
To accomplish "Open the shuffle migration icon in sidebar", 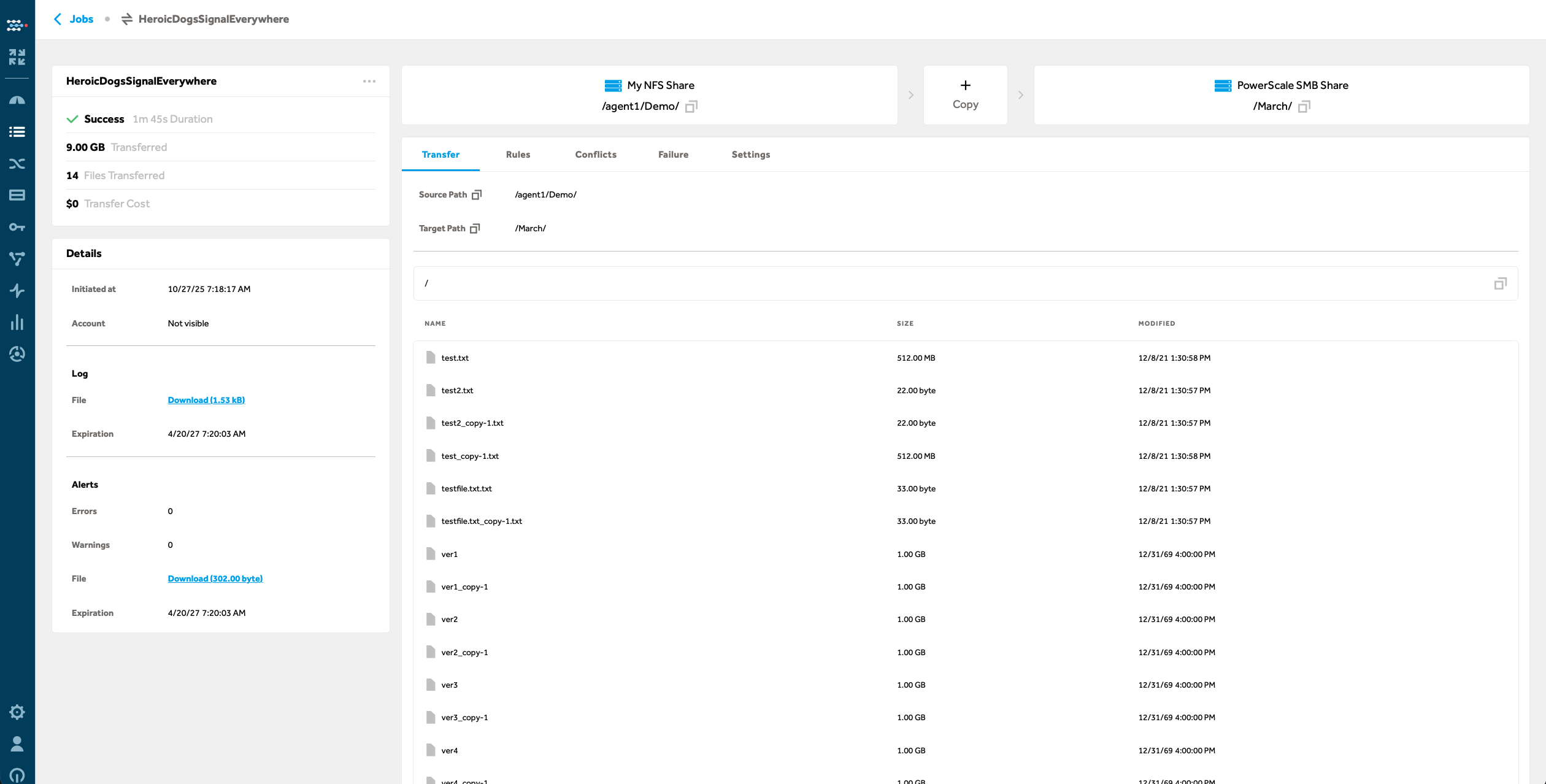I will point(17,164).
